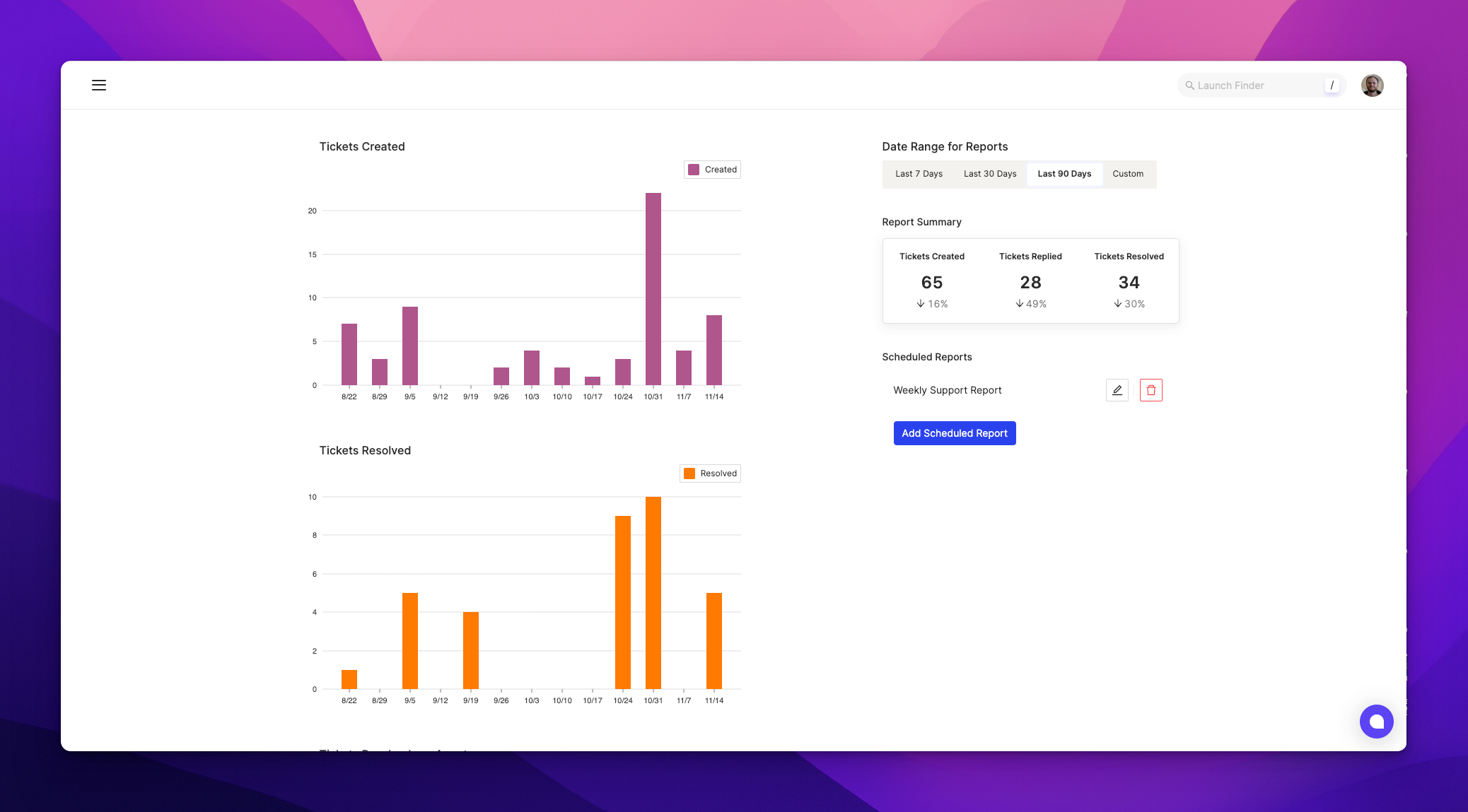
Task: Click the user profile avatar
Action: (x=1372, y=86)
